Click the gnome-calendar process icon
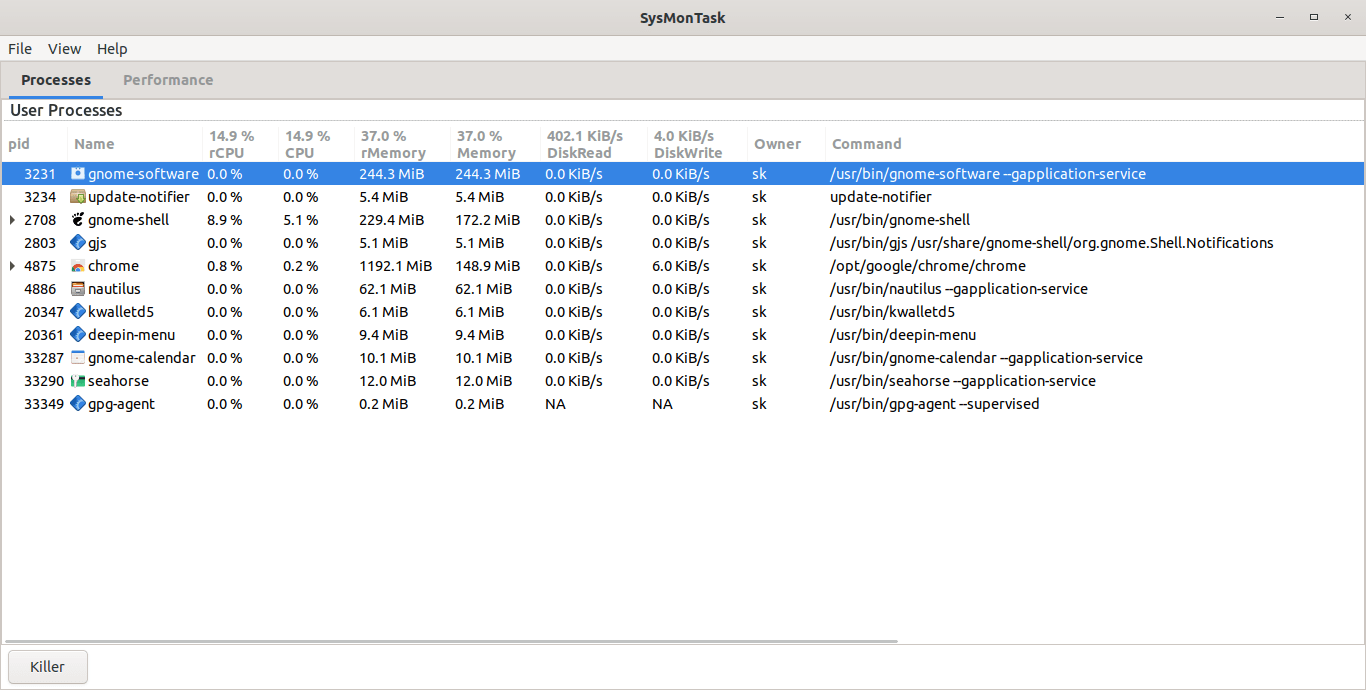Viewport: 1366px width, 690px height. click(x=78, y=358)
